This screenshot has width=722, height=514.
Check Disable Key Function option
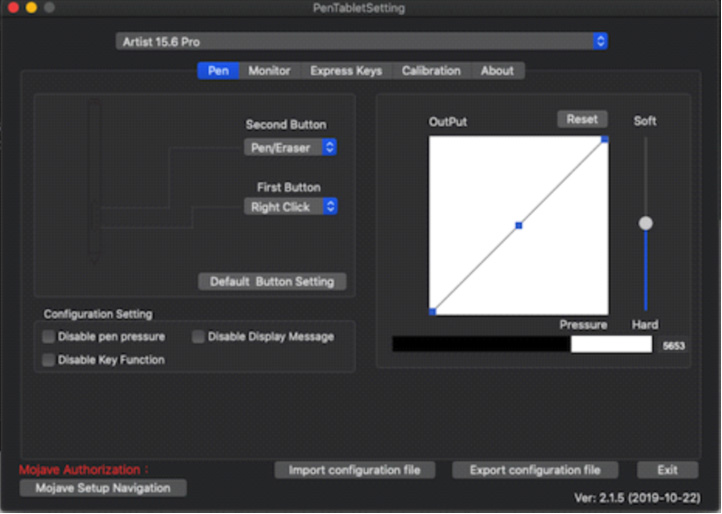pyautogui.click(x=48, y=360)
